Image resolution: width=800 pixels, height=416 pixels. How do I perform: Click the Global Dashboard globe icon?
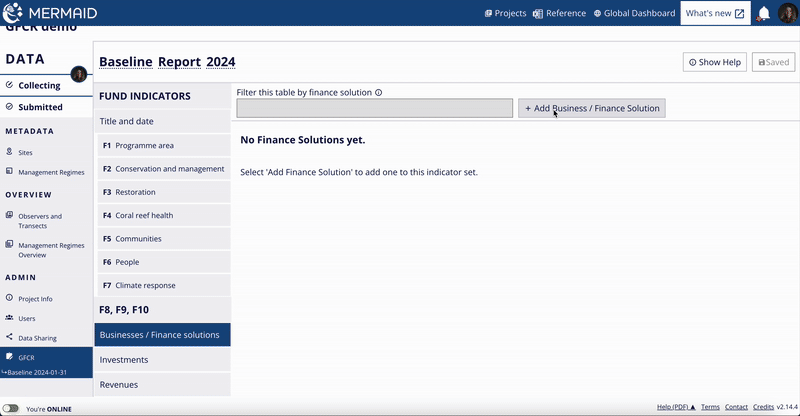[x=597, y=13]
